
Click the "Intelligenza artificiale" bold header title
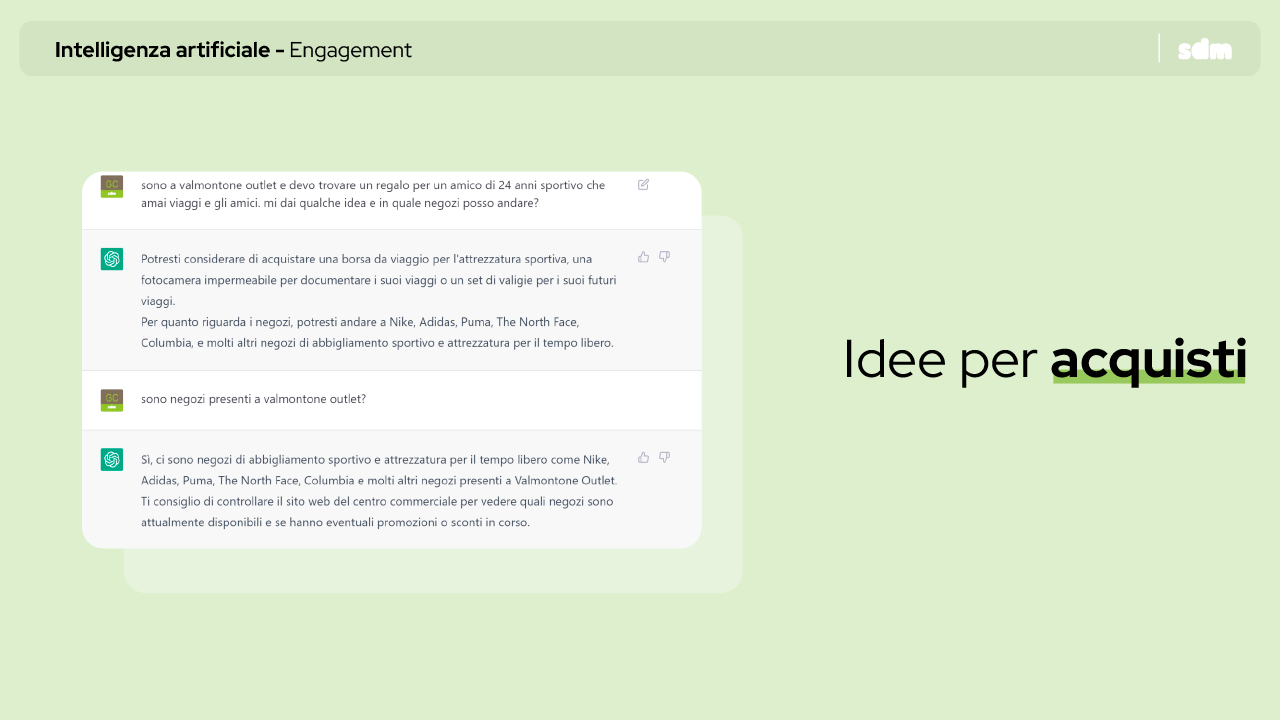(169, 50)
